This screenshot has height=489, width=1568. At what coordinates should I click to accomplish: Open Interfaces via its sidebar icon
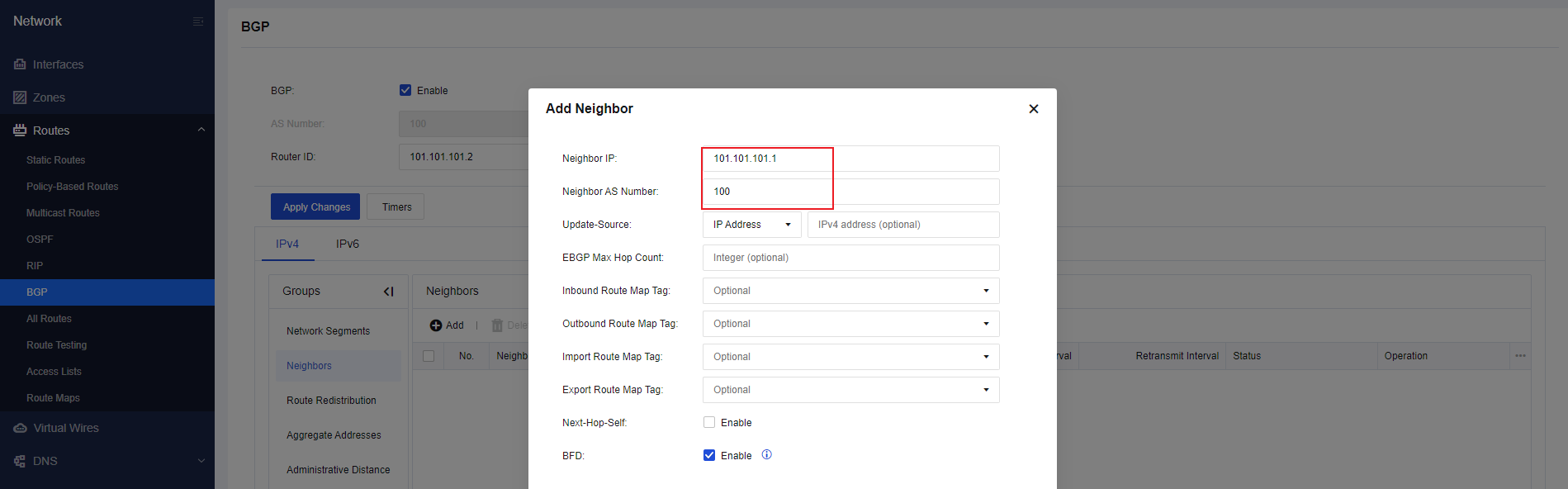pos(20,64)
